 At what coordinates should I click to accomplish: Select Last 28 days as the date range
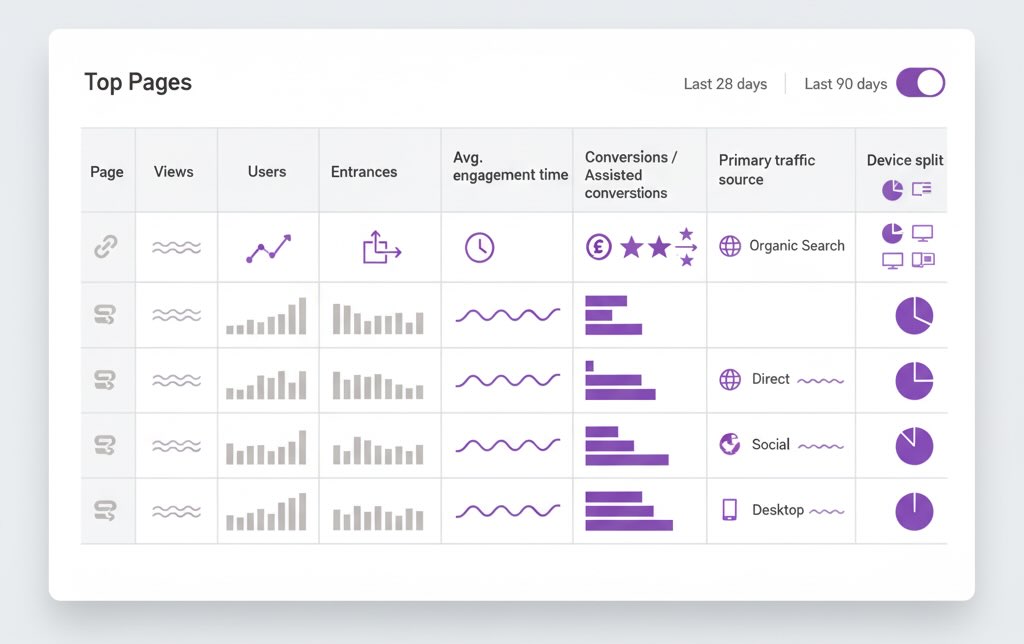[x=725, y=84]
